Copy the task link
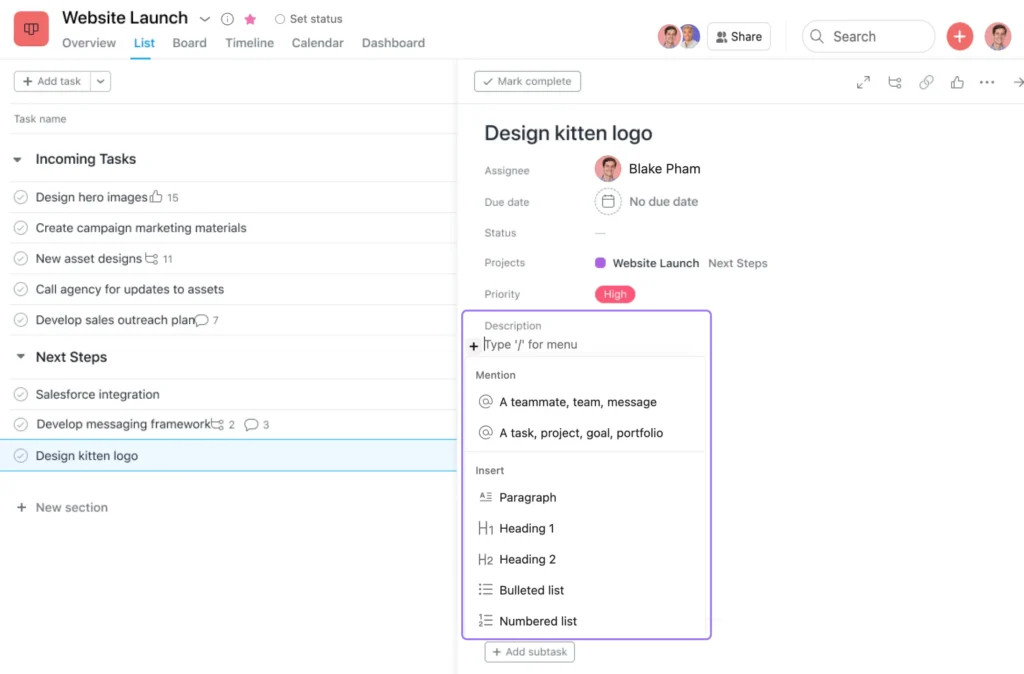Image resolution: width=1024 pixels, height=674 pixels. click(x=926, y=82)
